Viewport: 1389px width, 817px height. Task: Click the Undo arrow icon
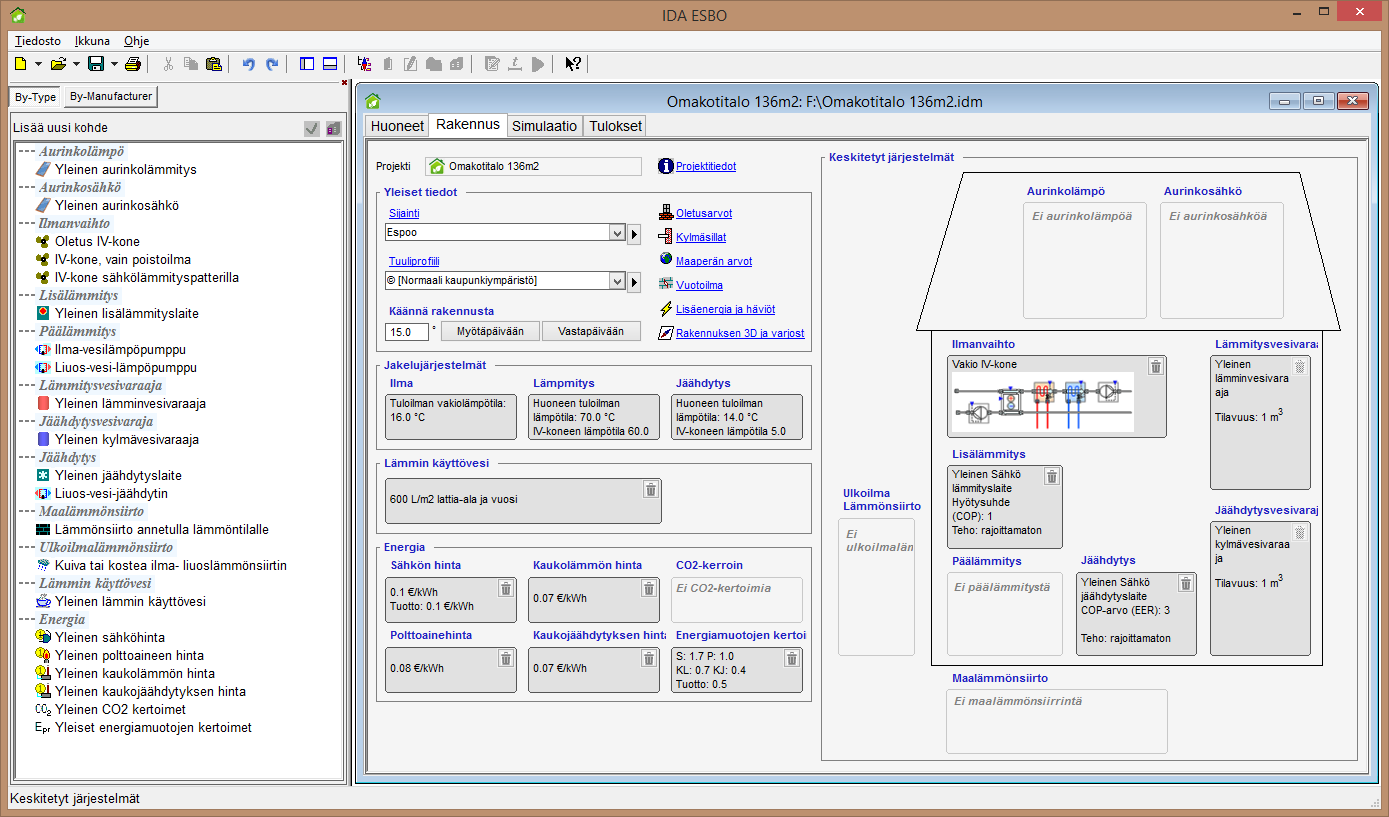(x=249, y=64)
